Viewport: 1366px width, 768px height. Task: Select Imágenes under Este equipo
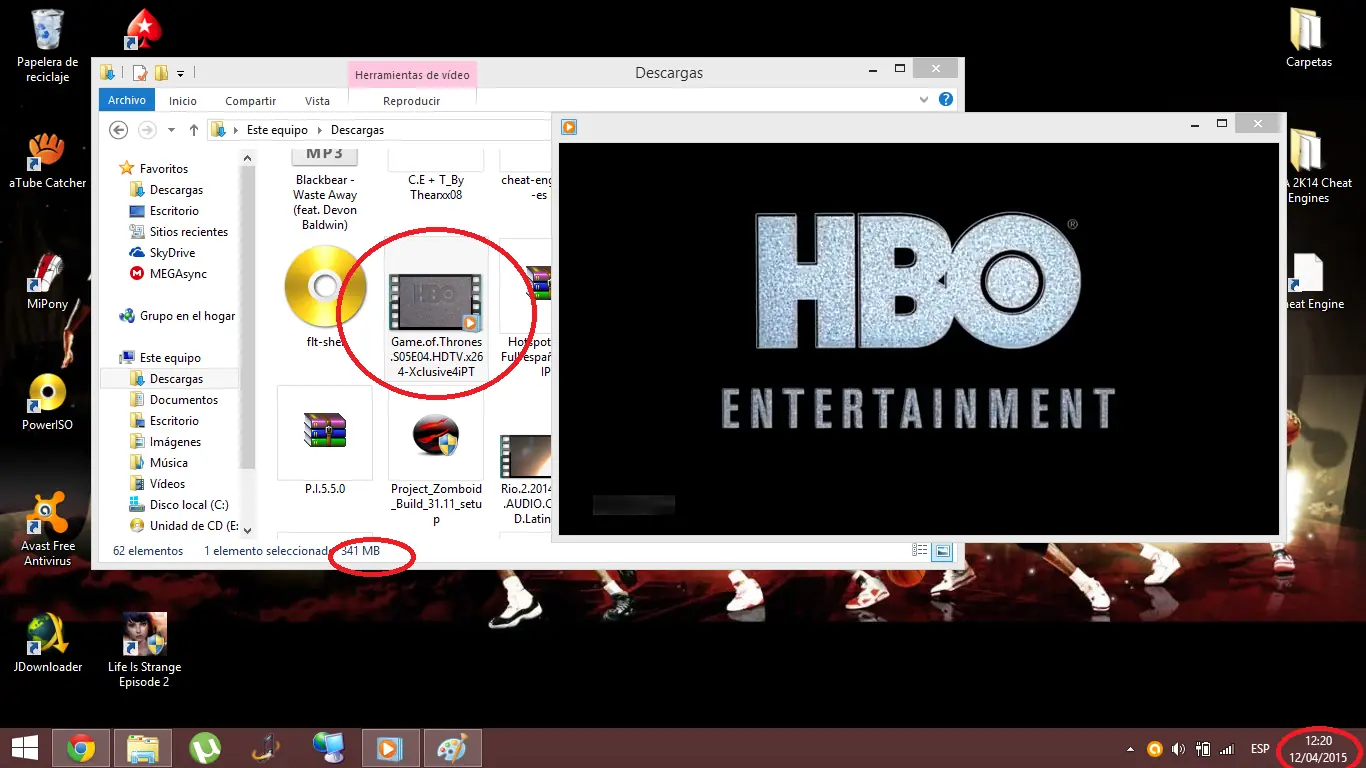pyautogui.click(x=175, y=442)
